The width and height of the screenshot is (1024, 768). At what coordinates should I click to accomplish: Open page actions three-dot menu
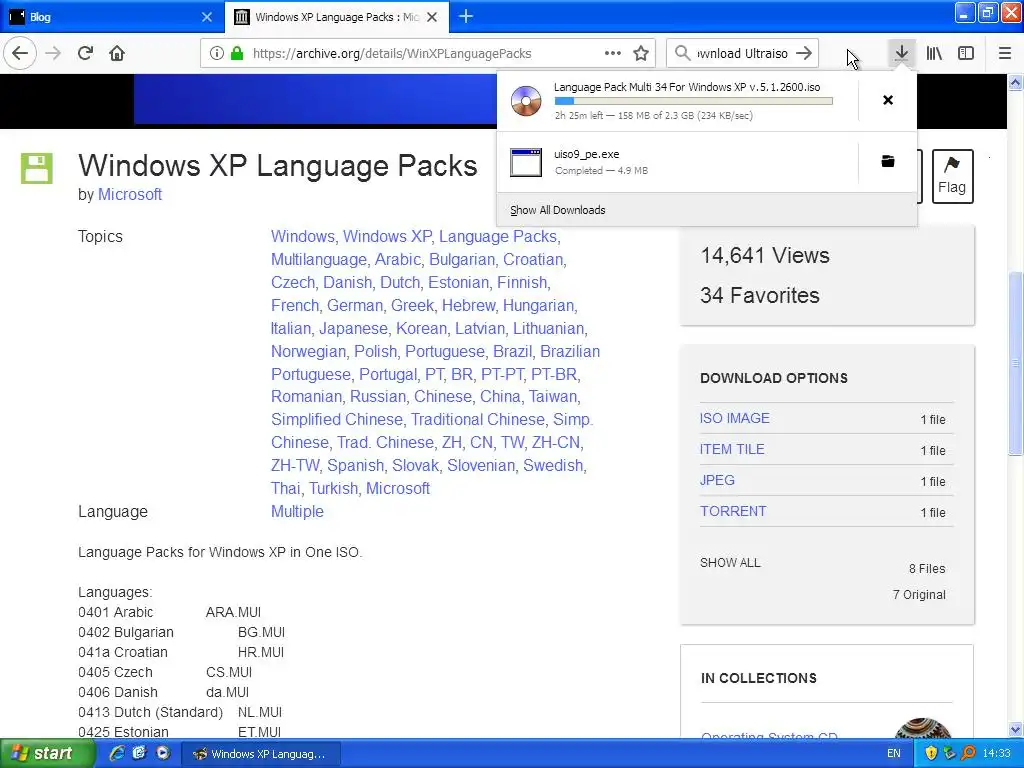point(613,53)
